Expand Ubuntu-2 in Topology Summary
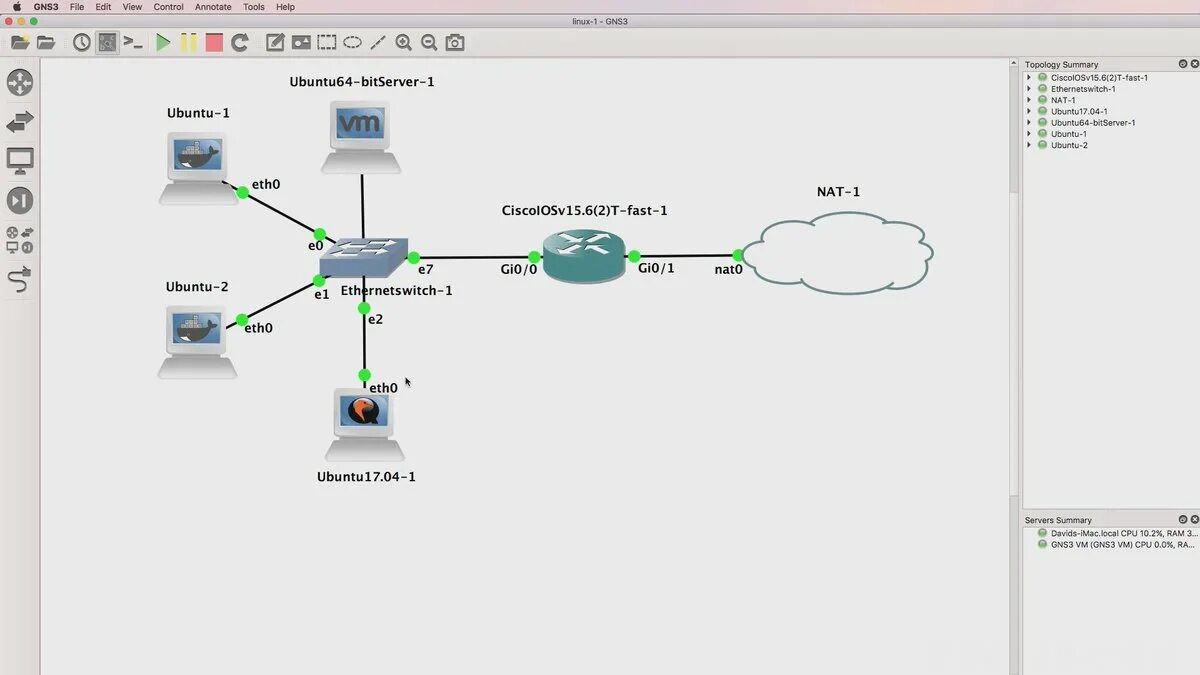The height and width of the screenshot is (675, 1200). click(x=1029, y=145)
